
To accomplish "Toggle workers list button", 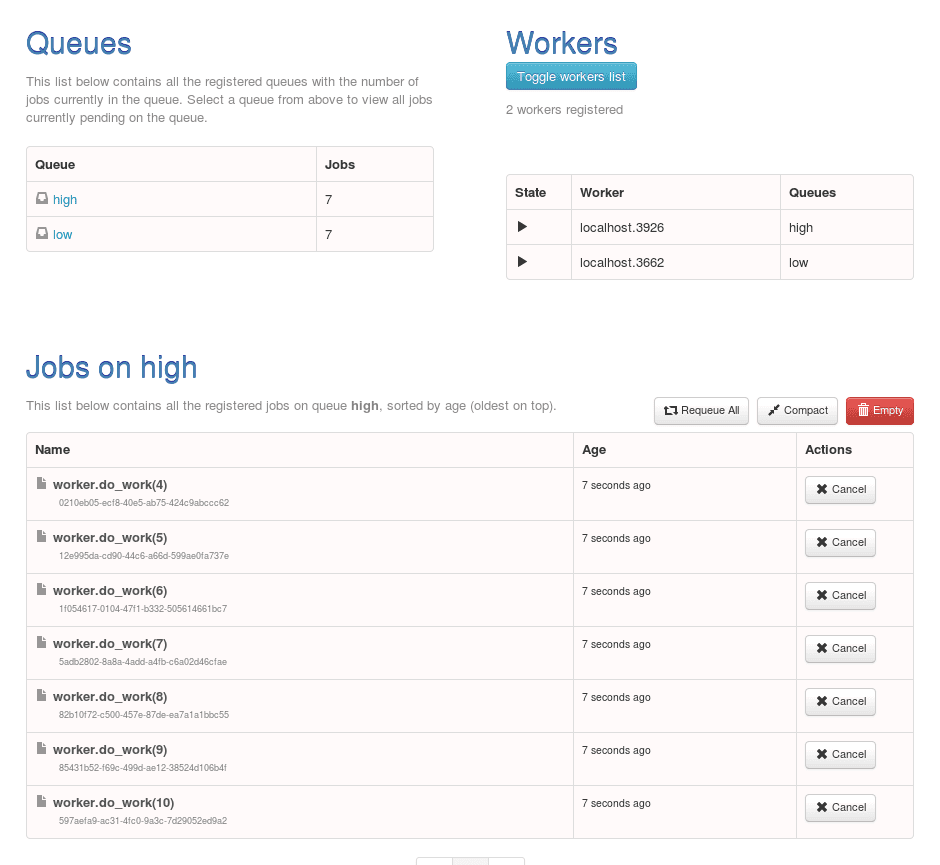I will 571,76.
